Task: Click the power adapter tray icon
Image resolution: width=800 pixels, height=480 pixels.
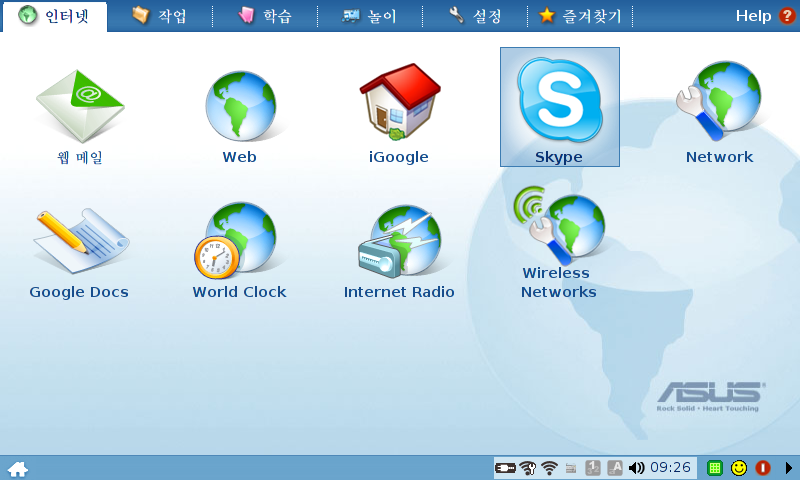Action: 505,467
